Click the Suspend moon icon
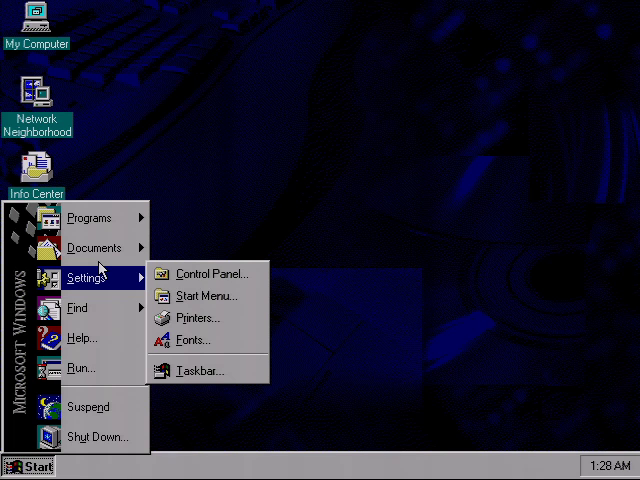The image size is (640, 480). coord(49,407)
